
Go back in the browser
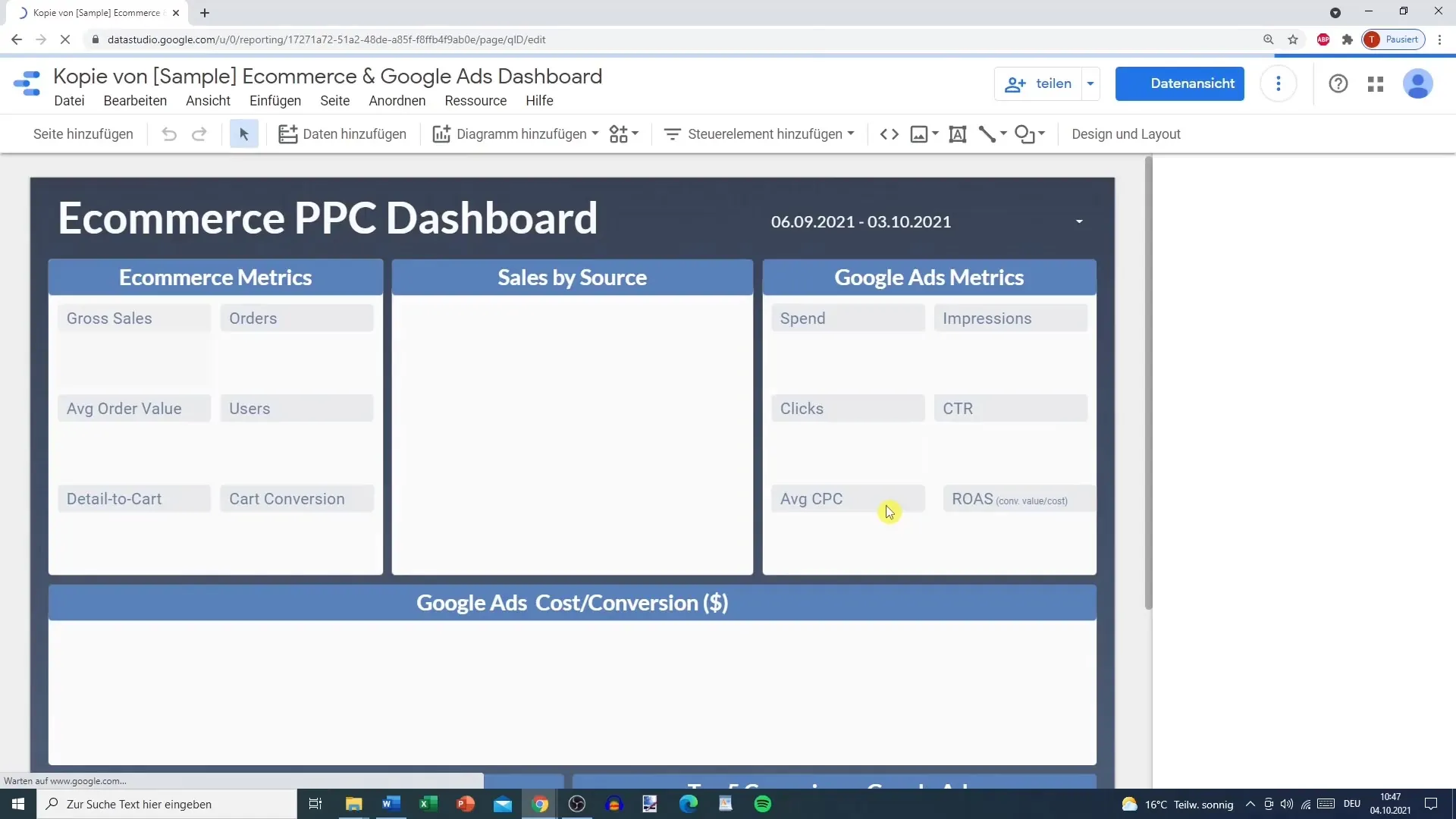(17, 39)
